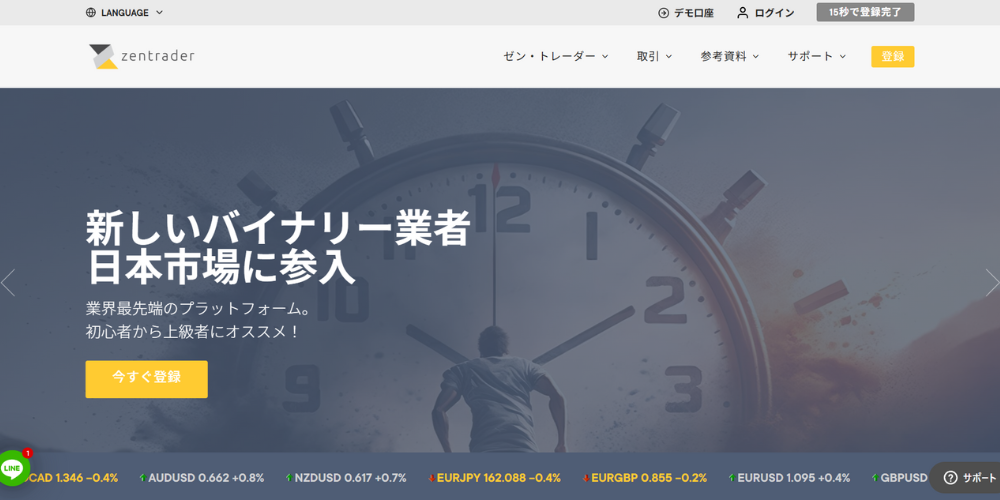Open the ログイン link

tap(774, 13)
